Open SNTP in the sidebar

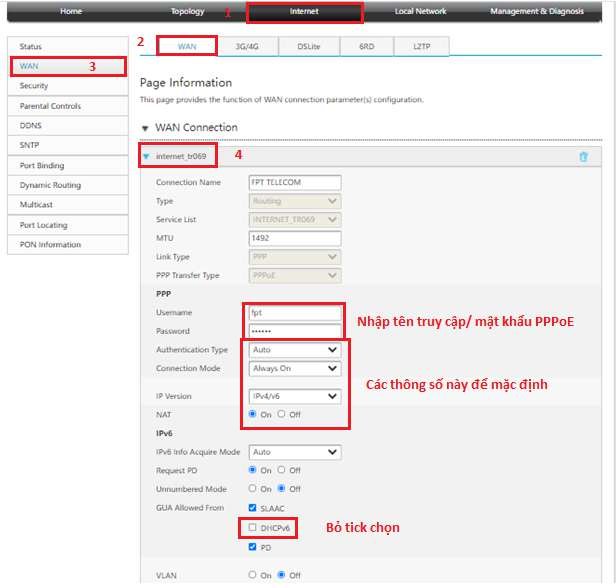[x=68, y=145]
